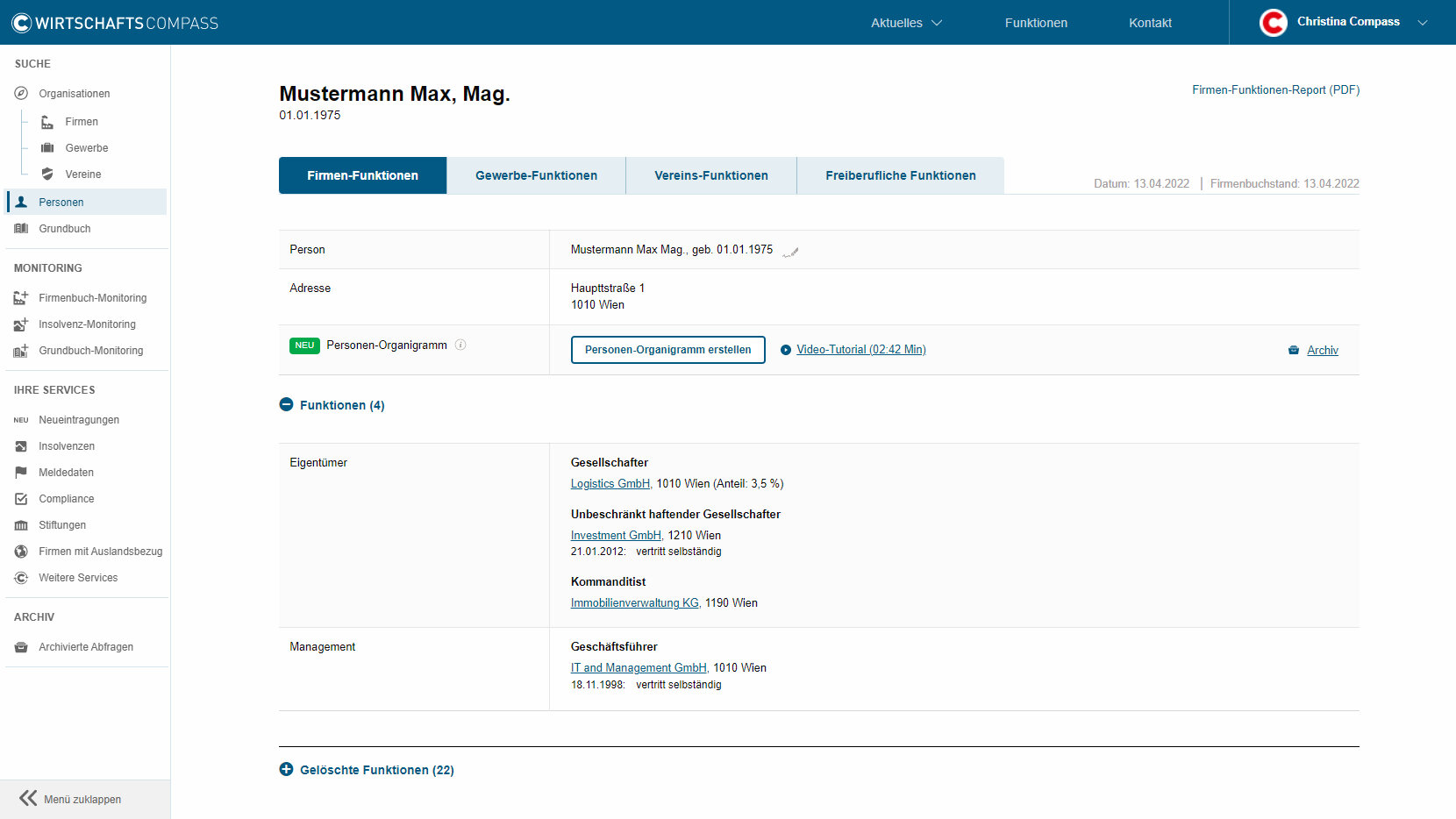Click the Weitere Services icon
Image resolution: width=1456 pixels, height=819 pixels.
(21, 578)
